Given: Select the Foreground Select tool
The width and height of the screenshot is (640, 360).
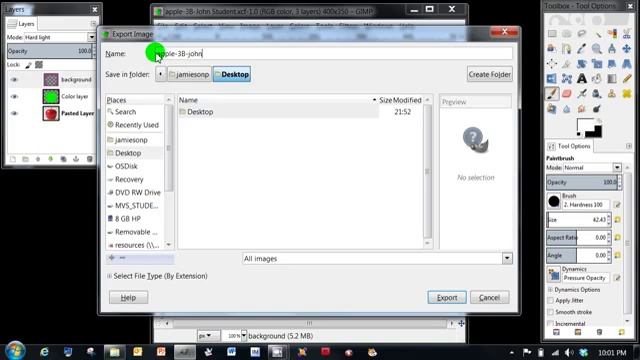Looking at the screenshot, I should click(x=552, y=49).
